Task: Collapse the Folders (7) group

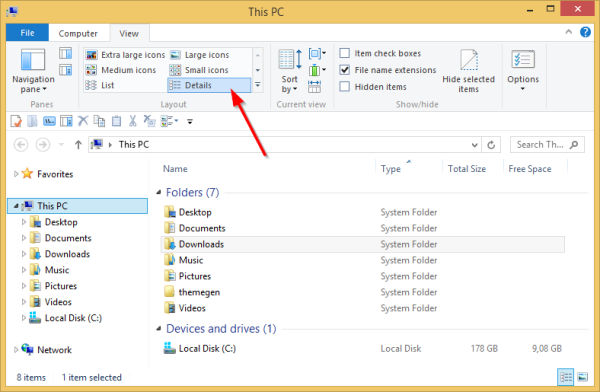Action: [159, 192]
